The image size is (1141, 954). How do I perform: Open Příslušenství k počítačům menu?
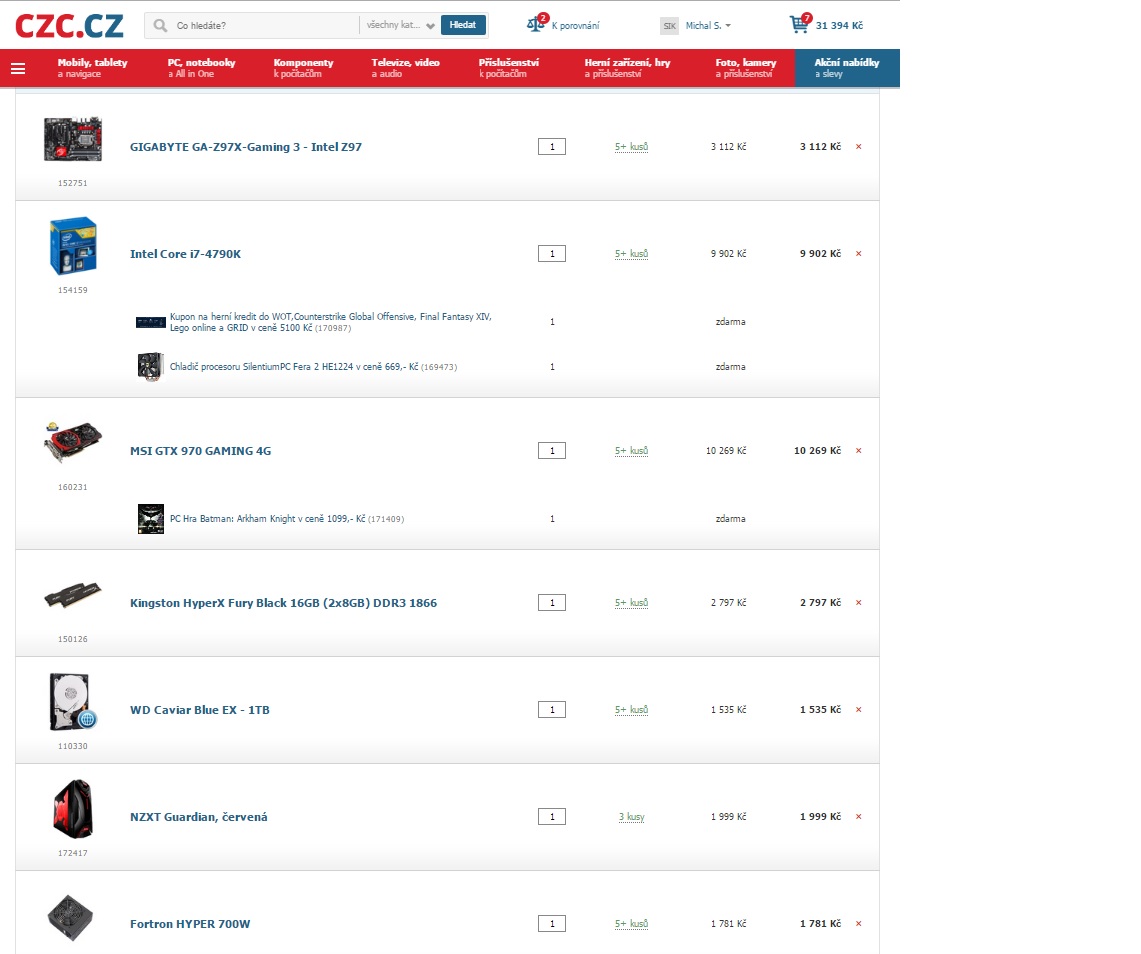click(x=509, y=68)
